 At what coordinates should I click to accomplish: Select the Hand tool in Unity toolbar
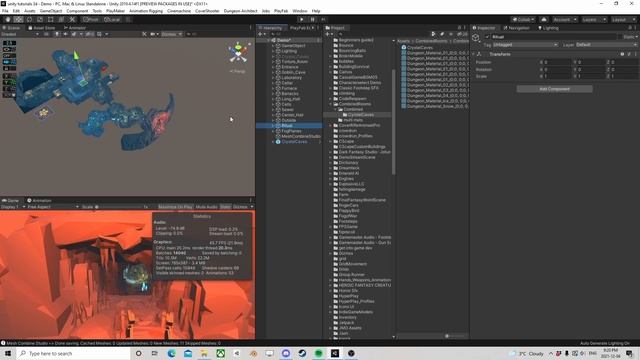8,20
